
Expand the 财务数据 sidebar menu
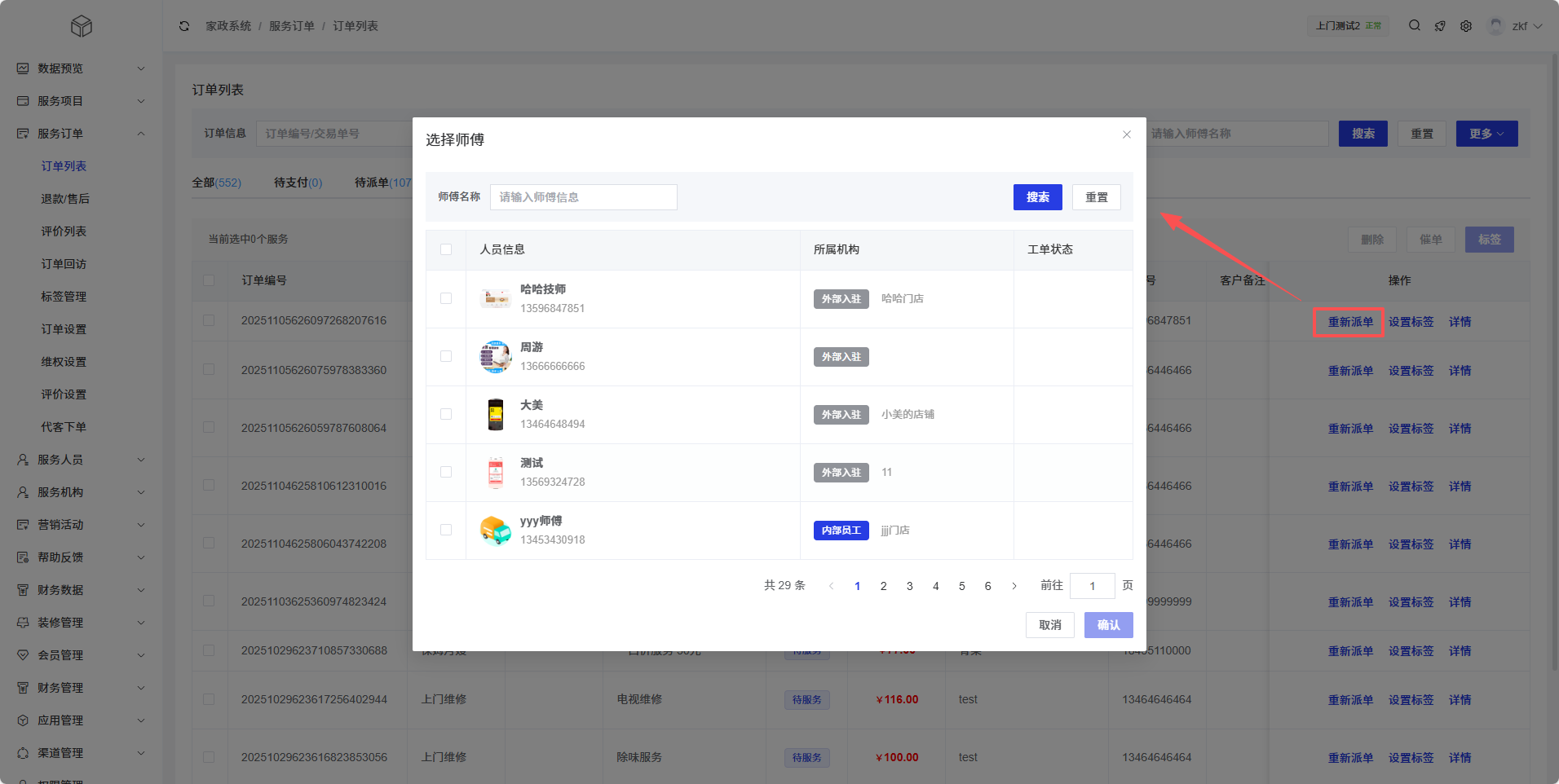(x=141, y=590)
